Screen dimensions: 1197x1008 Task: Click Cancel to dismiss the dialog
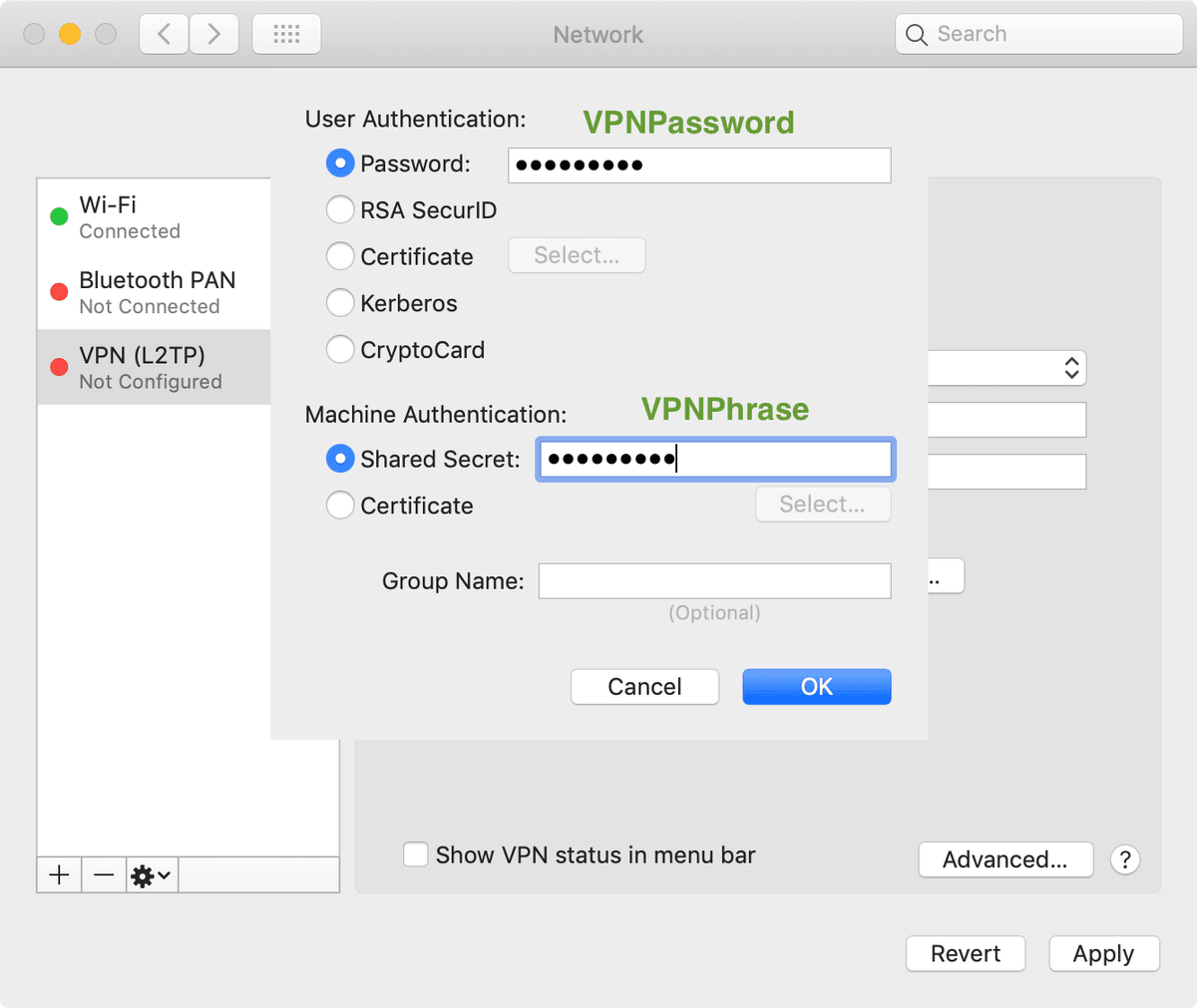coord(644,686)
